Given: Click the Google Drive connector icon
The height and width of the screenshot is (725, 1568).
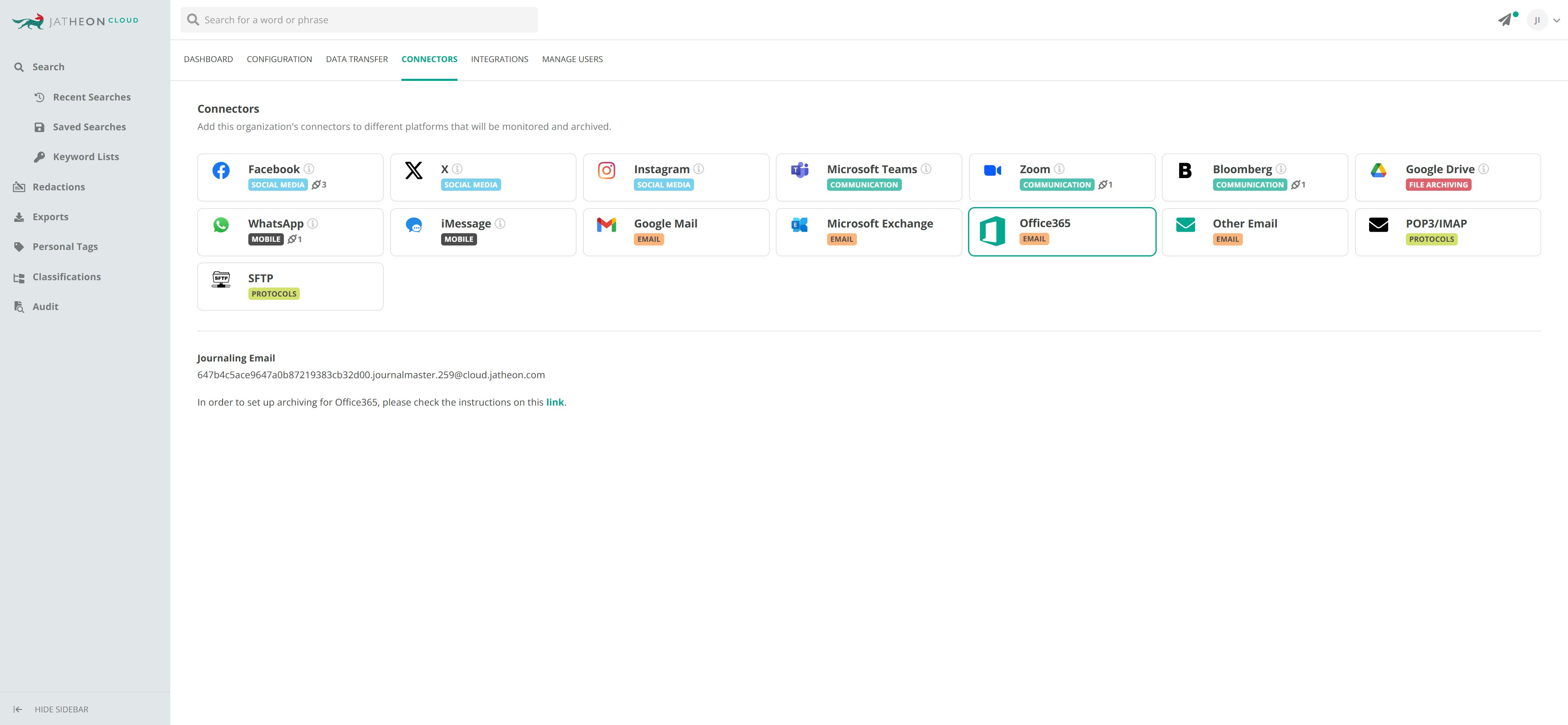Looking at the screenshot, I should (x=1379, y=170).
